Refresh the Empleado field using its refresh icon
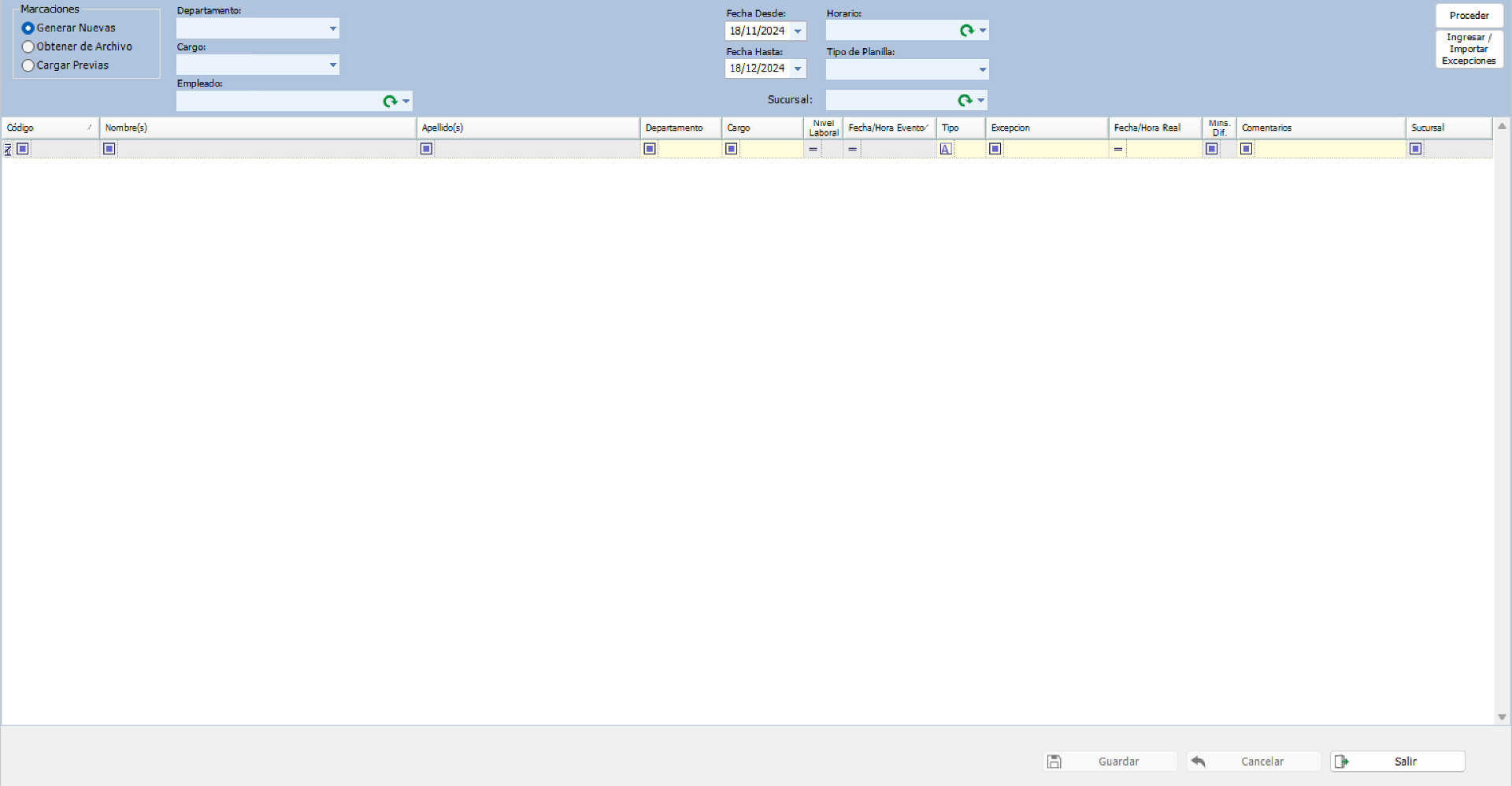This screenshot has width=1512, height=786. (391, 101)
